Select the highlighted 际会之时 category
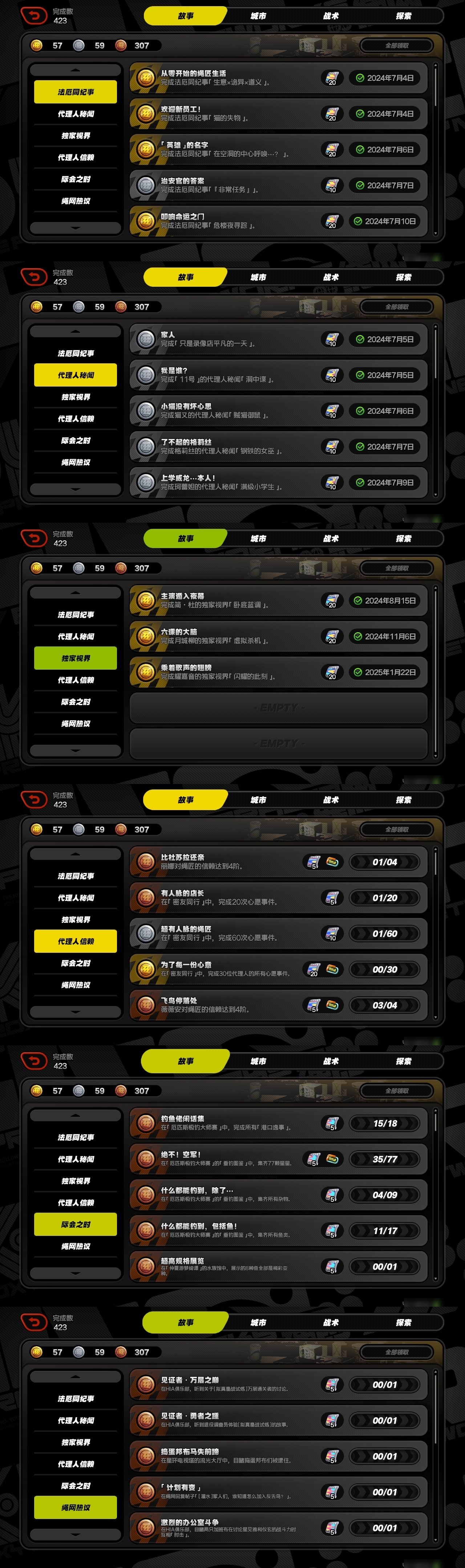 pos(76,1224)
